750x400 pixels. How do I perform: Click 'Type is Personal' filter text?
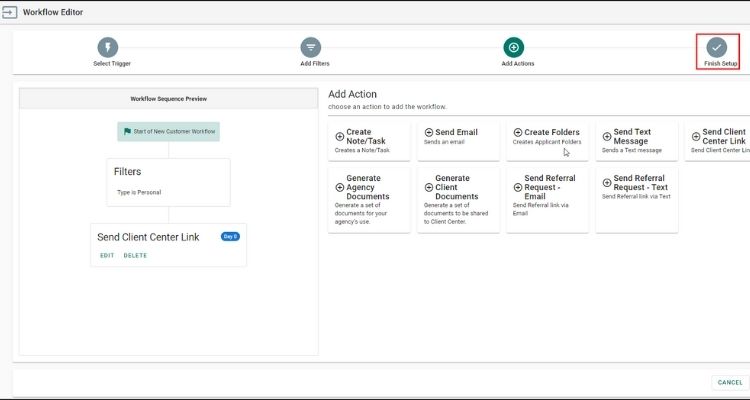(139, 192)
